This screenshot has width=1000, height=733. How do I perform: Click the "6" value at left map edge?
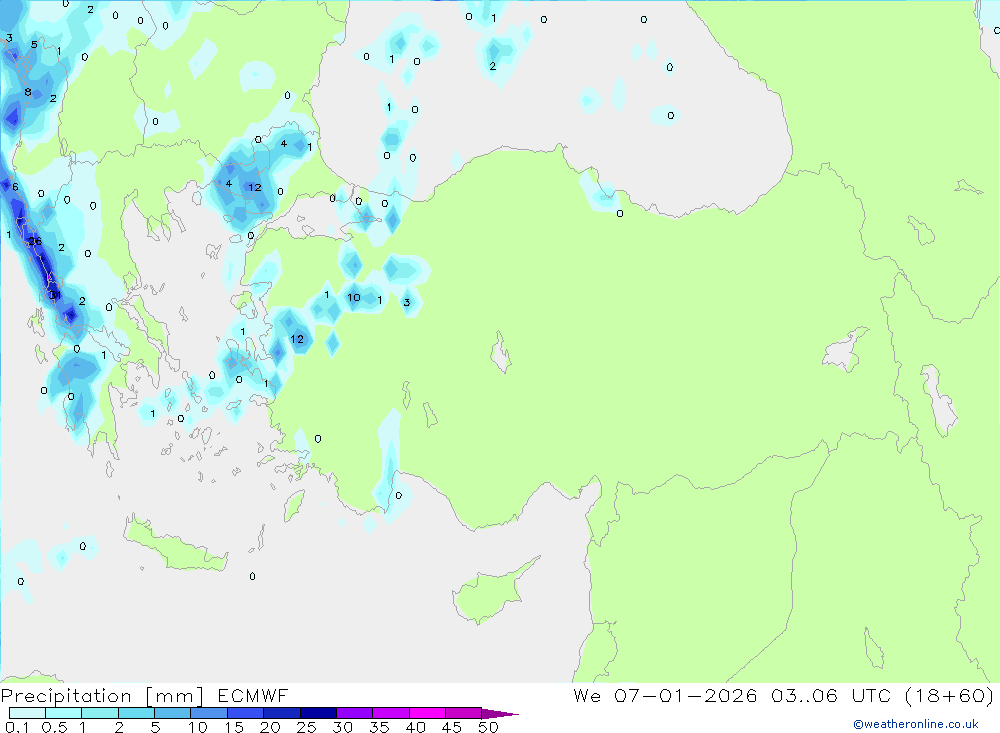14,187
